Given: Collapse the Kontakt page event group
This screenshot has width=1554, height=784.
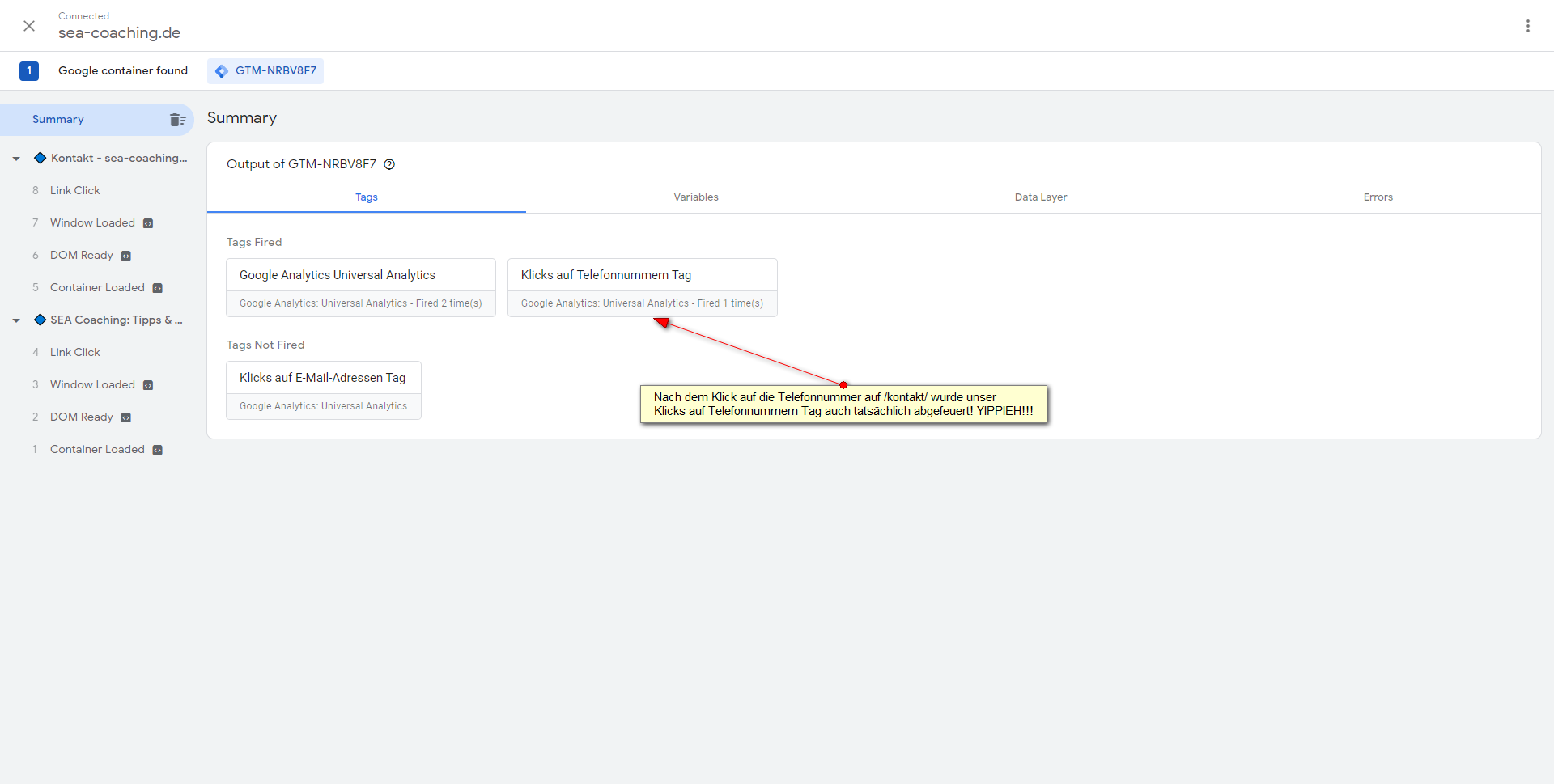Looking at the screenshot, I should click(16, 159).
